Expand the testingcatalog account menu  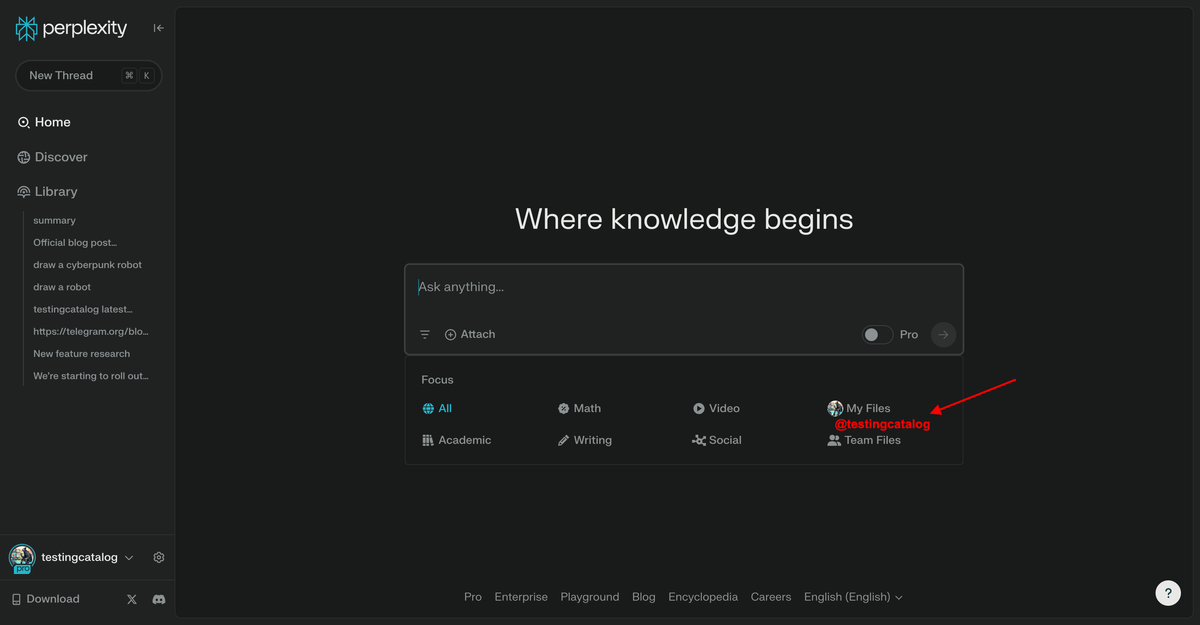pyautogui.click(x=79, y=557)
